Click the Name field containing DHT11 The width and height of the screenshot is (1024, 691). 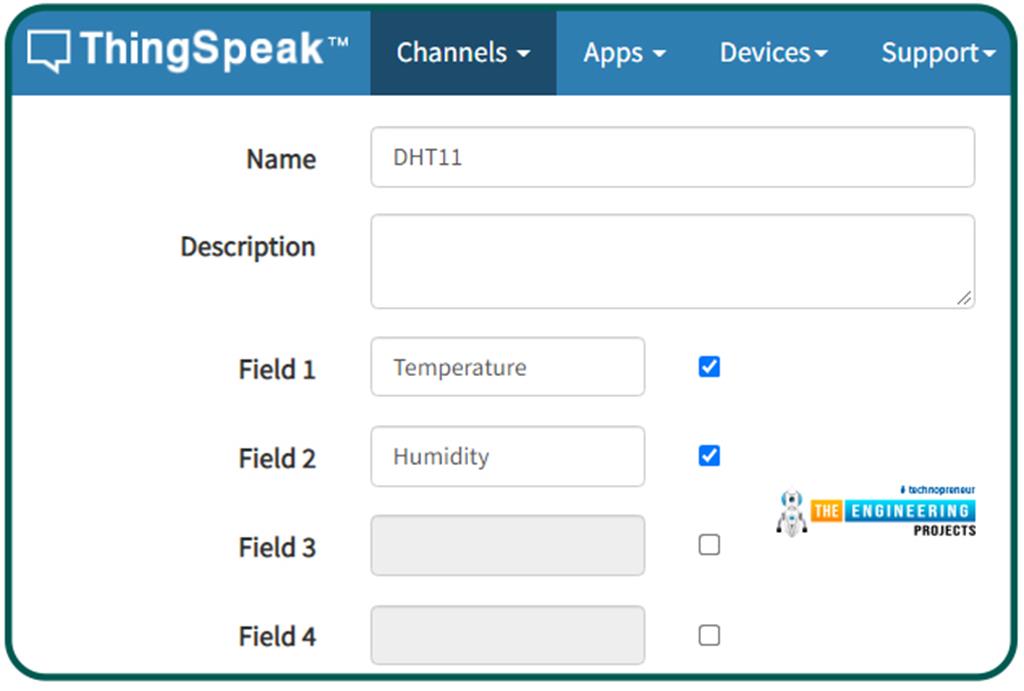coord(672,157)
